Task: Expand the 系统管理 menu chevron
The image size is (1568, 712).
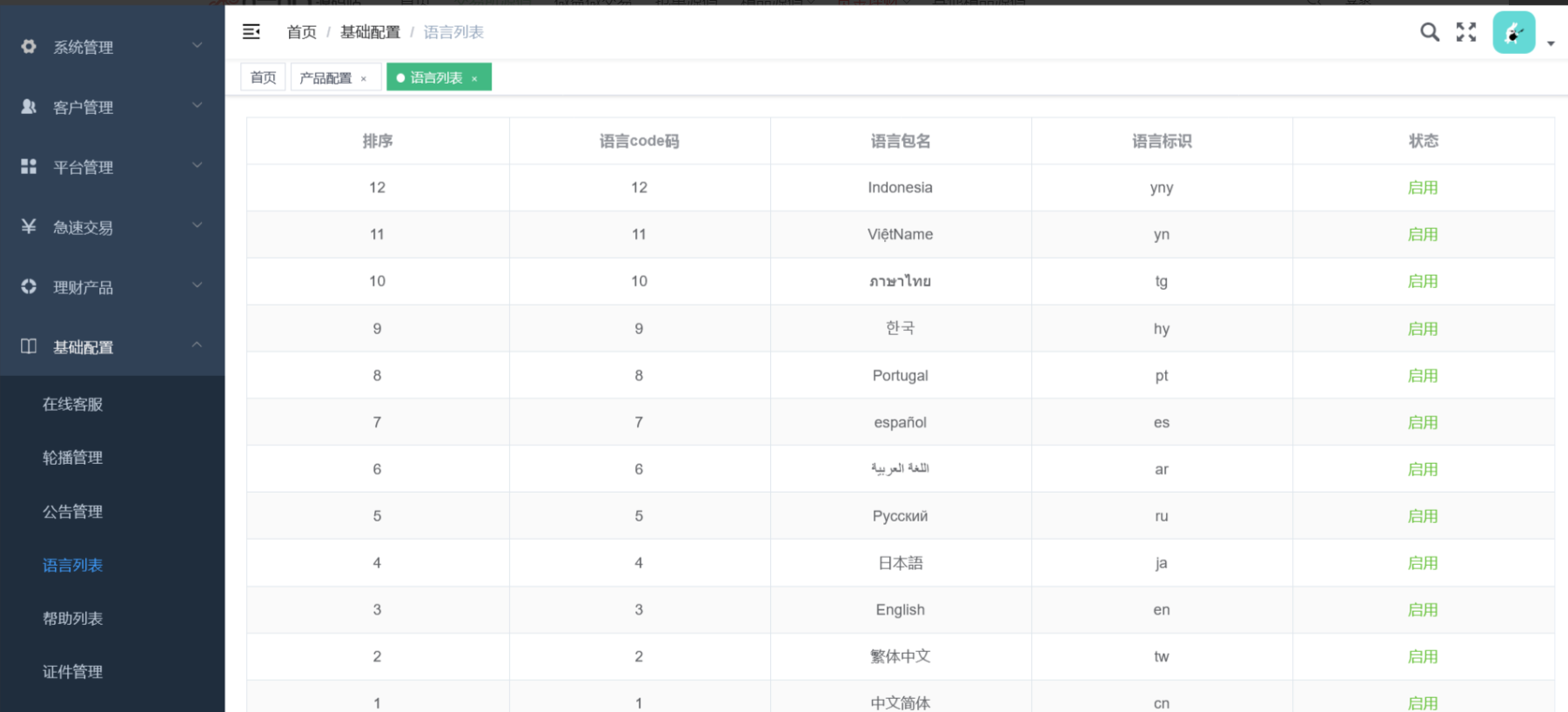Action: coord(198,45)
